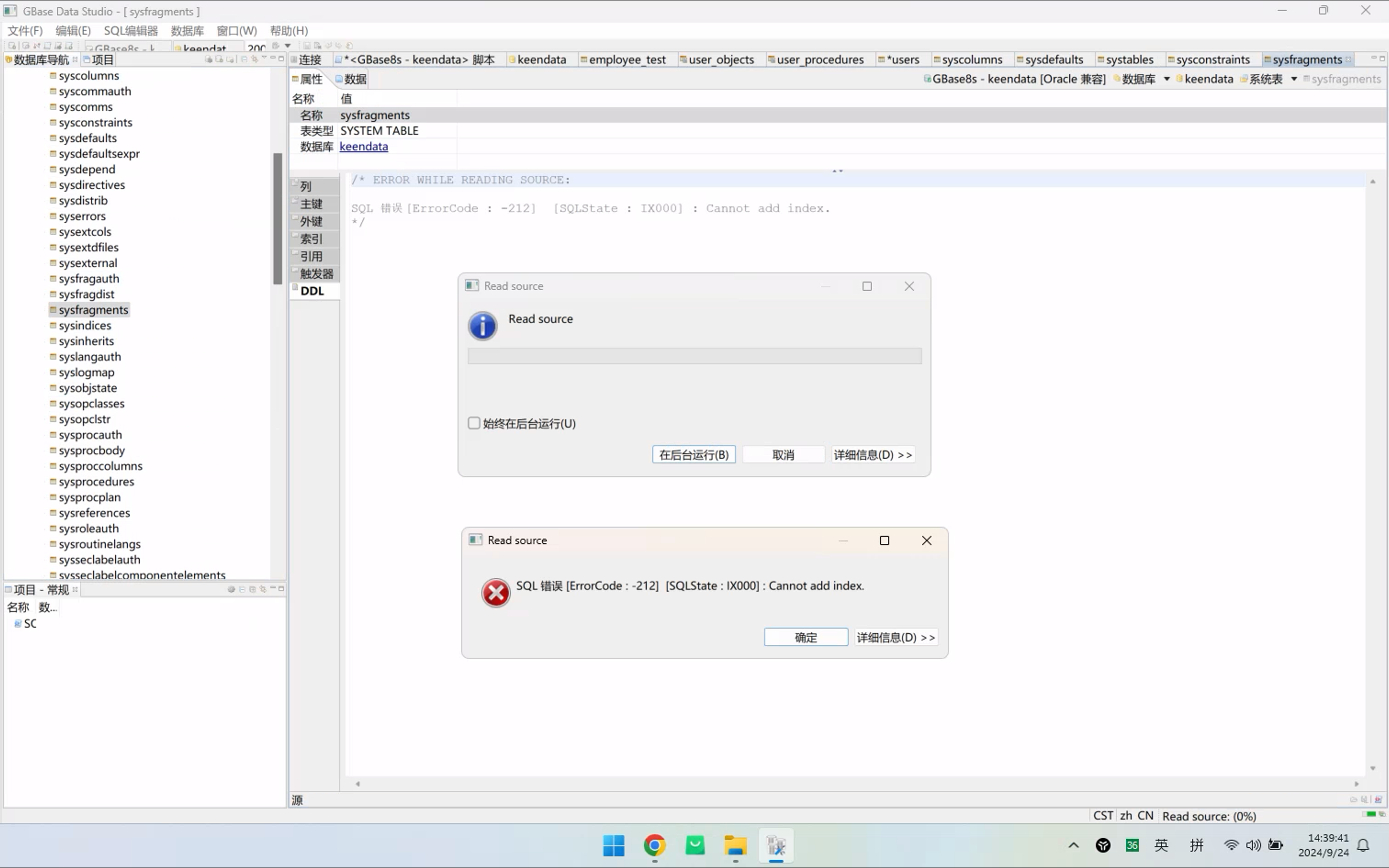Screen dimensions: 1389x868
Task: Click 在后台运行(B) button
Action: 694,455
